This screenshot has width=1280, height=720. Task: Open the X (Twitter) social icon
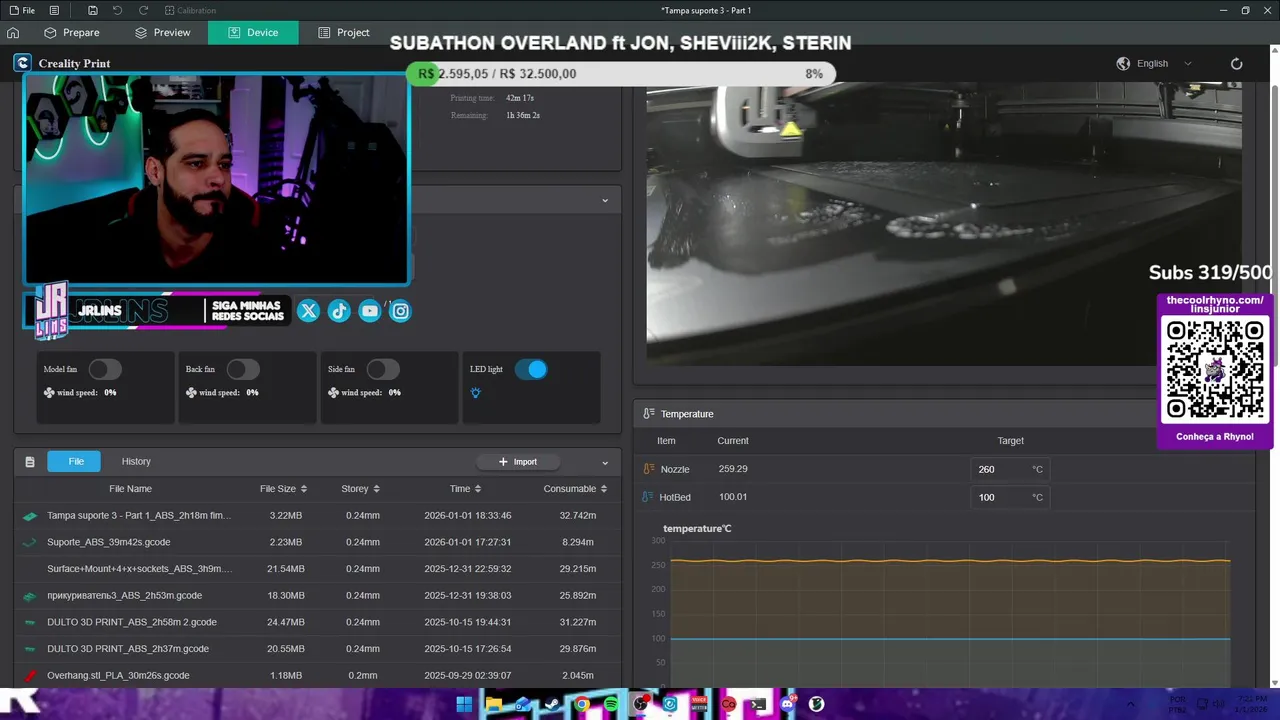pos(308,311)
